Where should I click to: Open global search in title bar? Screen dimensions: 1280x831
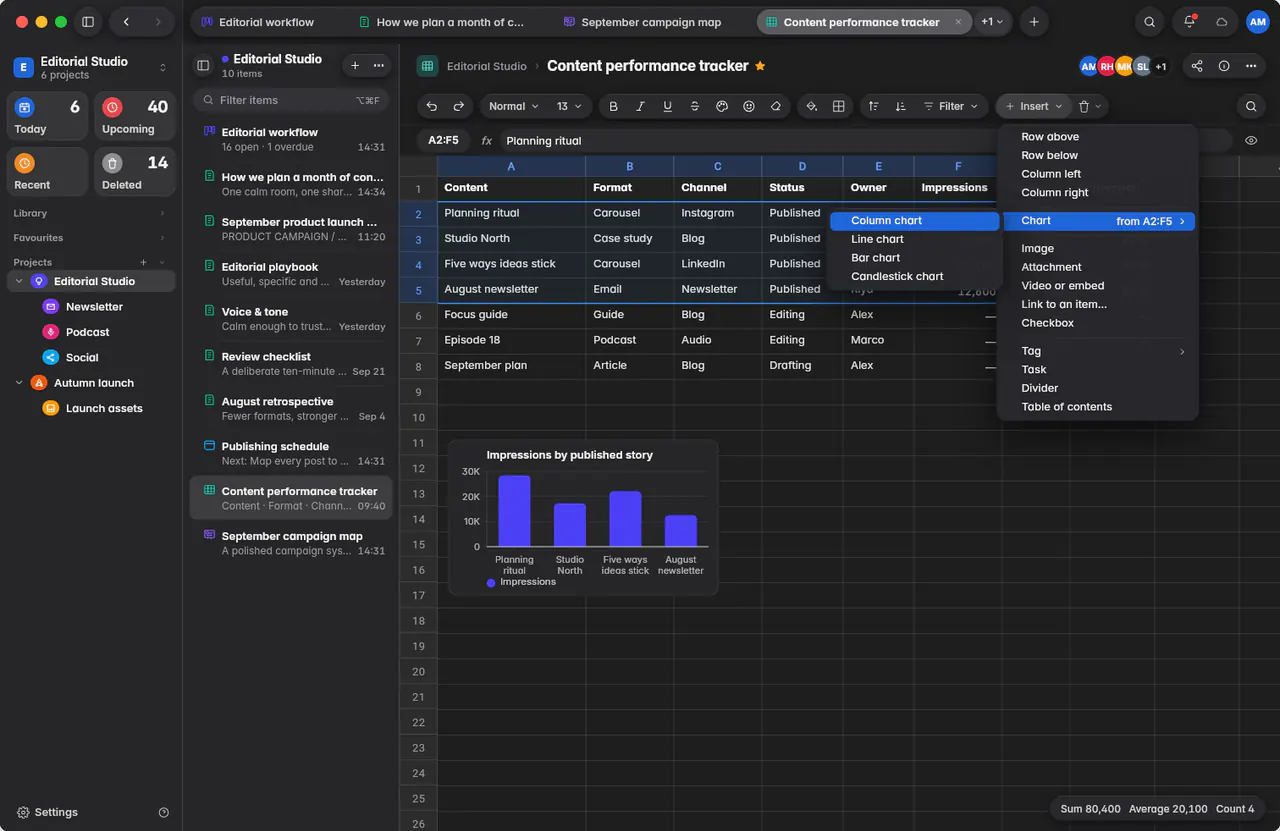[x=1150, y=22]
